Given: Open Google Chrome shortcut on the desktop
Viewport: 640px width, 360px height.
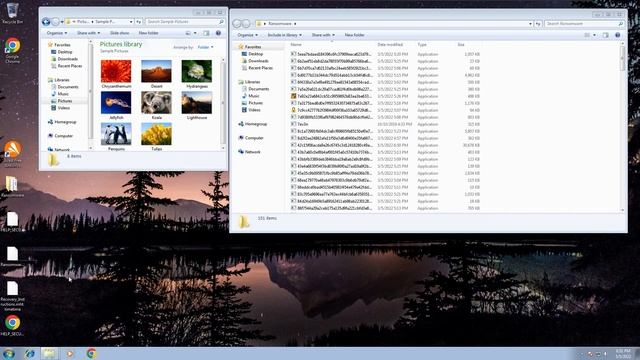Looking at the screenshot, I should point(12,50).
